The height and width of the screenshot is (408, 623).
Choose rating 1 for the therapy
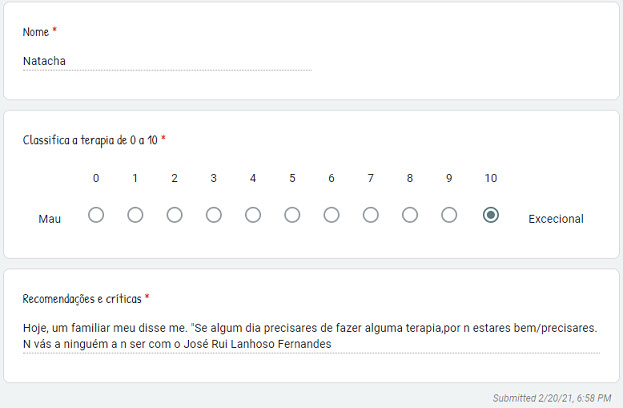135,215
